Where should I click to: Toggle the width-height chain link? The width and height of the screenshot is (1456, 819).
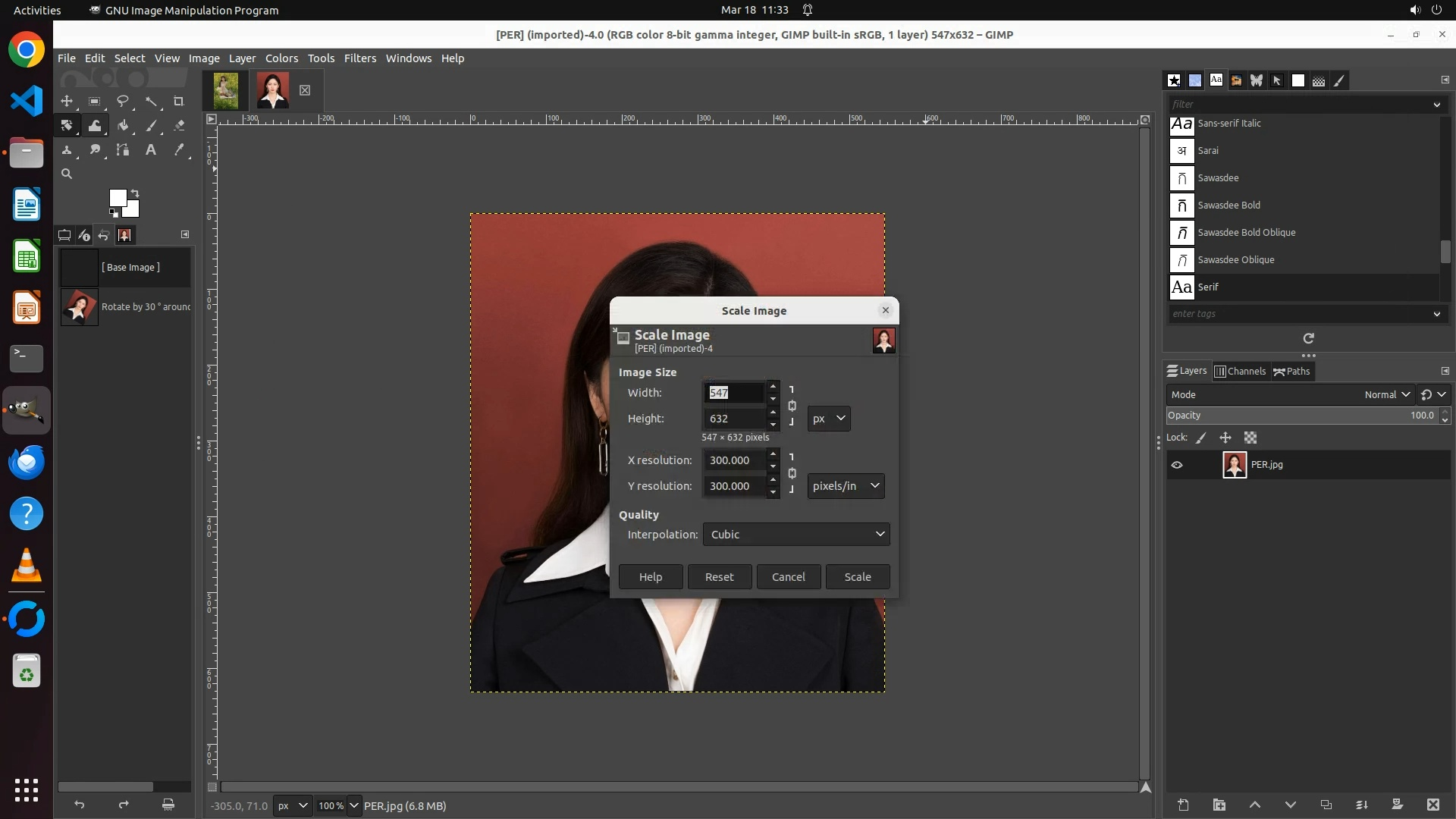point(792,406)
